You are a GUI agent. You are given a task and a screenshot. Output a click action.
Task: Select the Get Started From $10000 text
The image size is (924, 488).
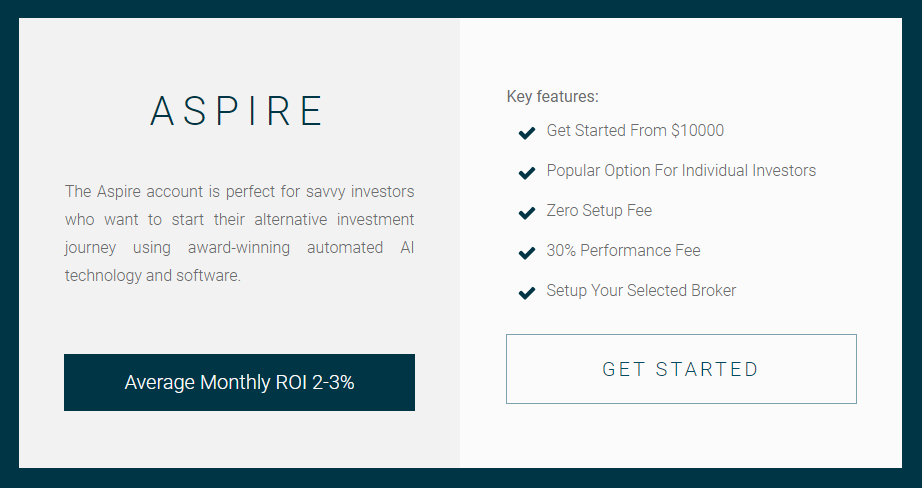pos(635,130)
